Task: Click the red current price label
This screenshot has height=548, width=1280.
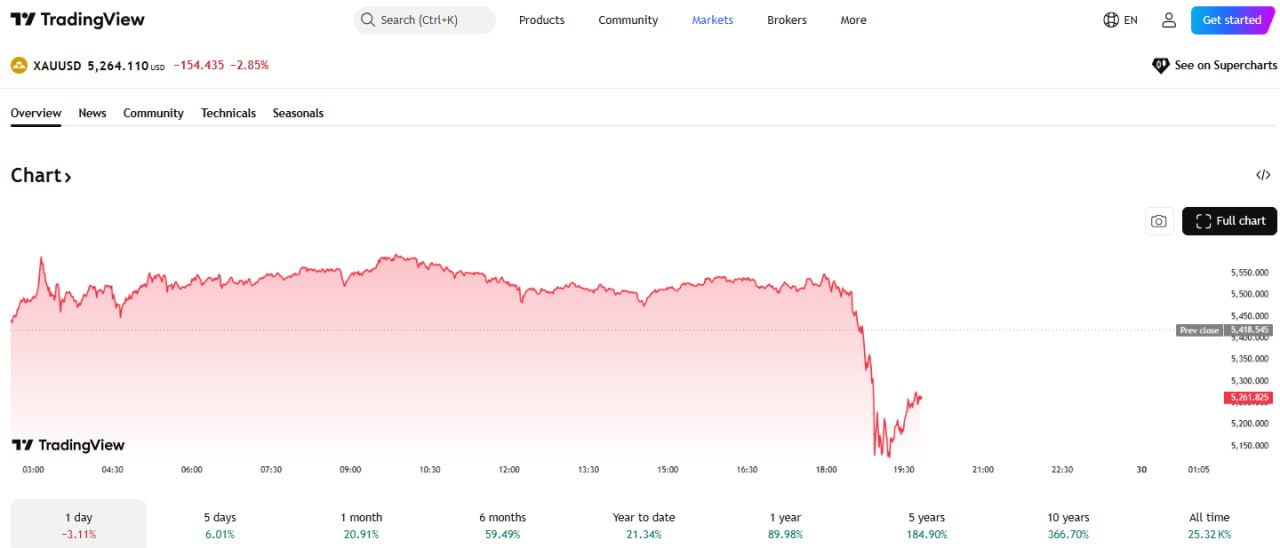Action: click(x=1248, y=398)
